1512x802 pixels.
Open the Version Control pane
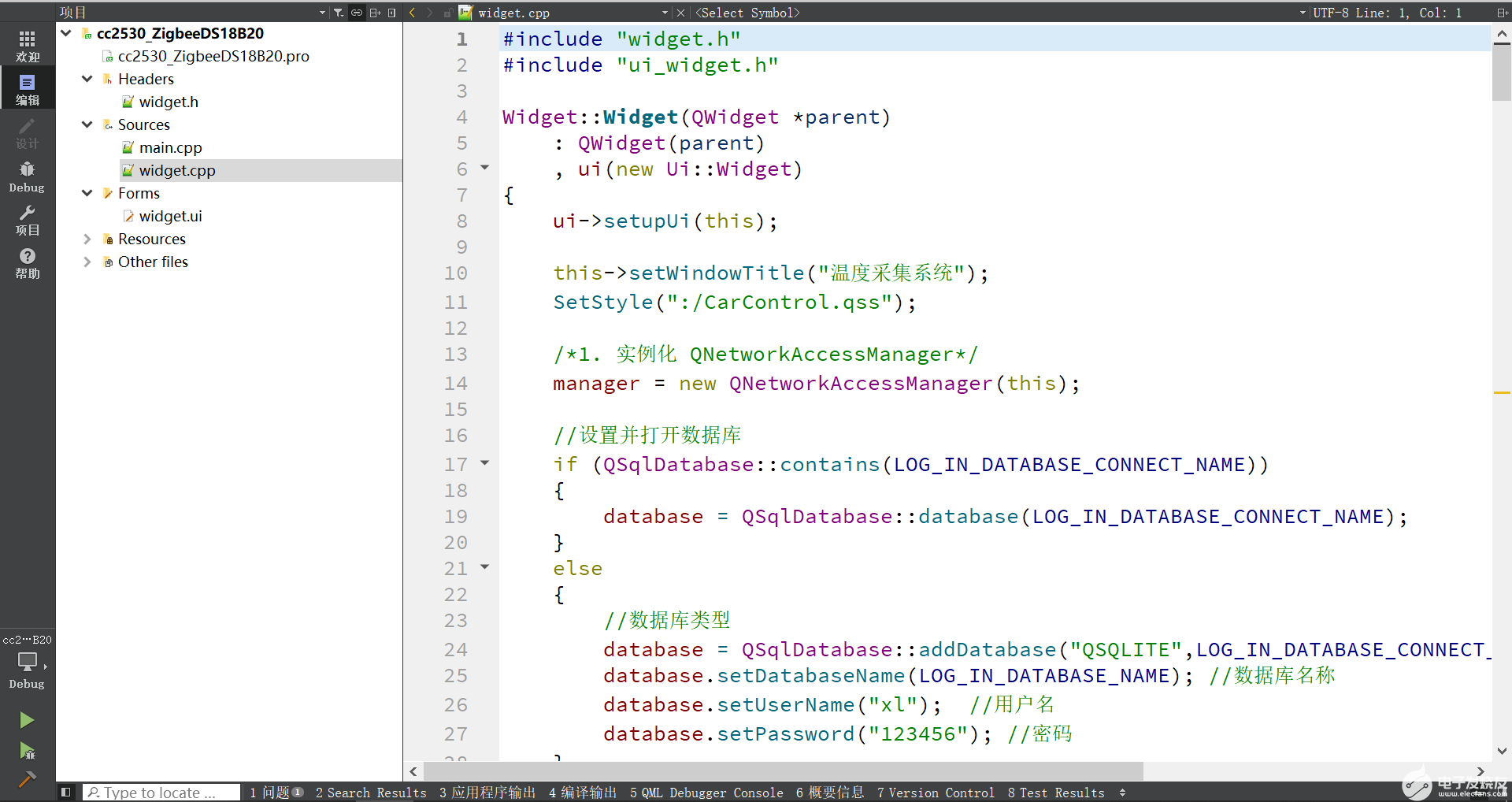936,793
